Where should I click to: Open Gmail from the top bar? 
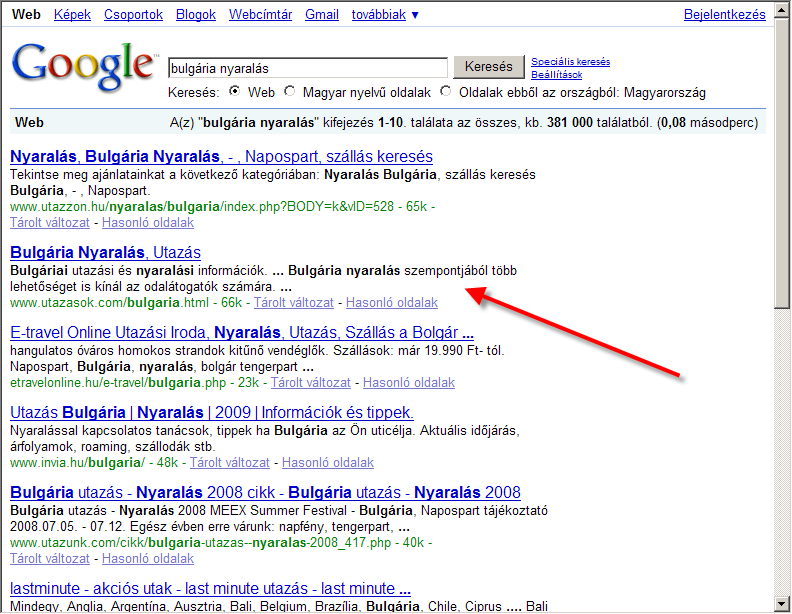322,15
